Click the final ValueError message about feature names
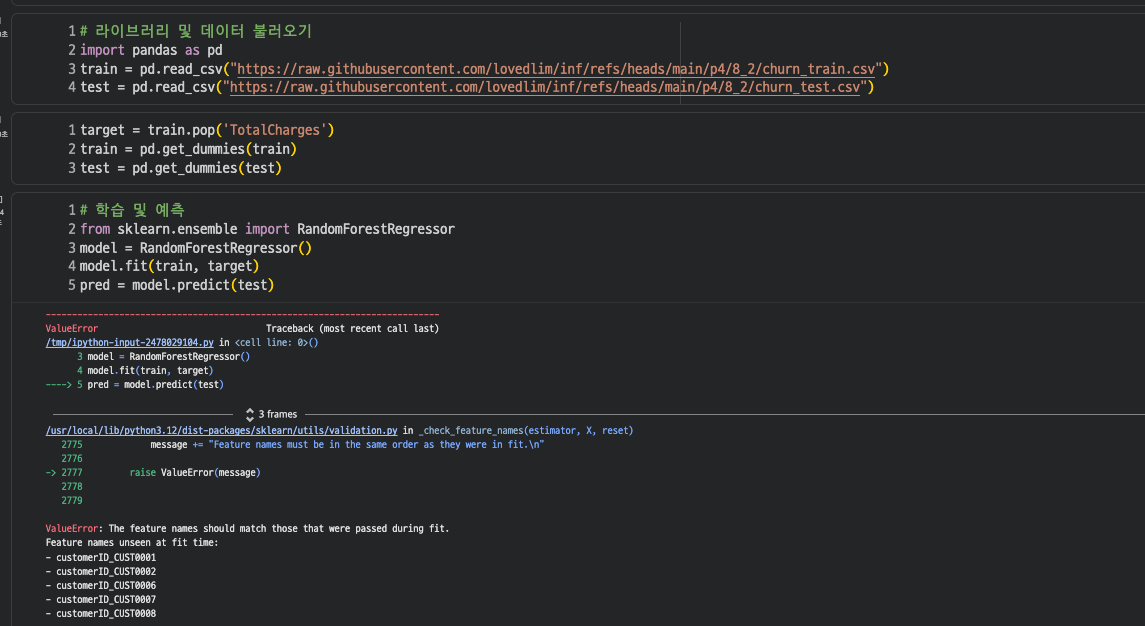The width and height of the screenshot is (1145, 626). pyautogui.click(x=247, y=528)
